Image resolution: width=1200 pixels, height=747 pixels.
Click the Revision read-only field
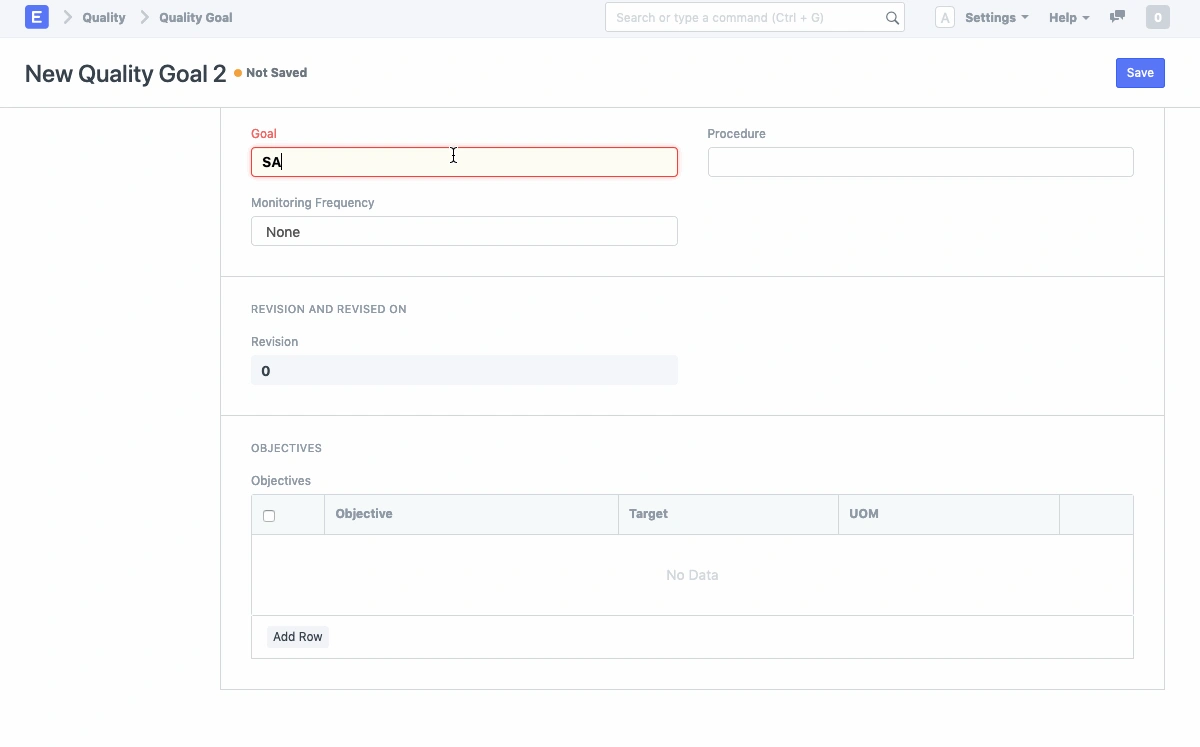click(464, 371)
